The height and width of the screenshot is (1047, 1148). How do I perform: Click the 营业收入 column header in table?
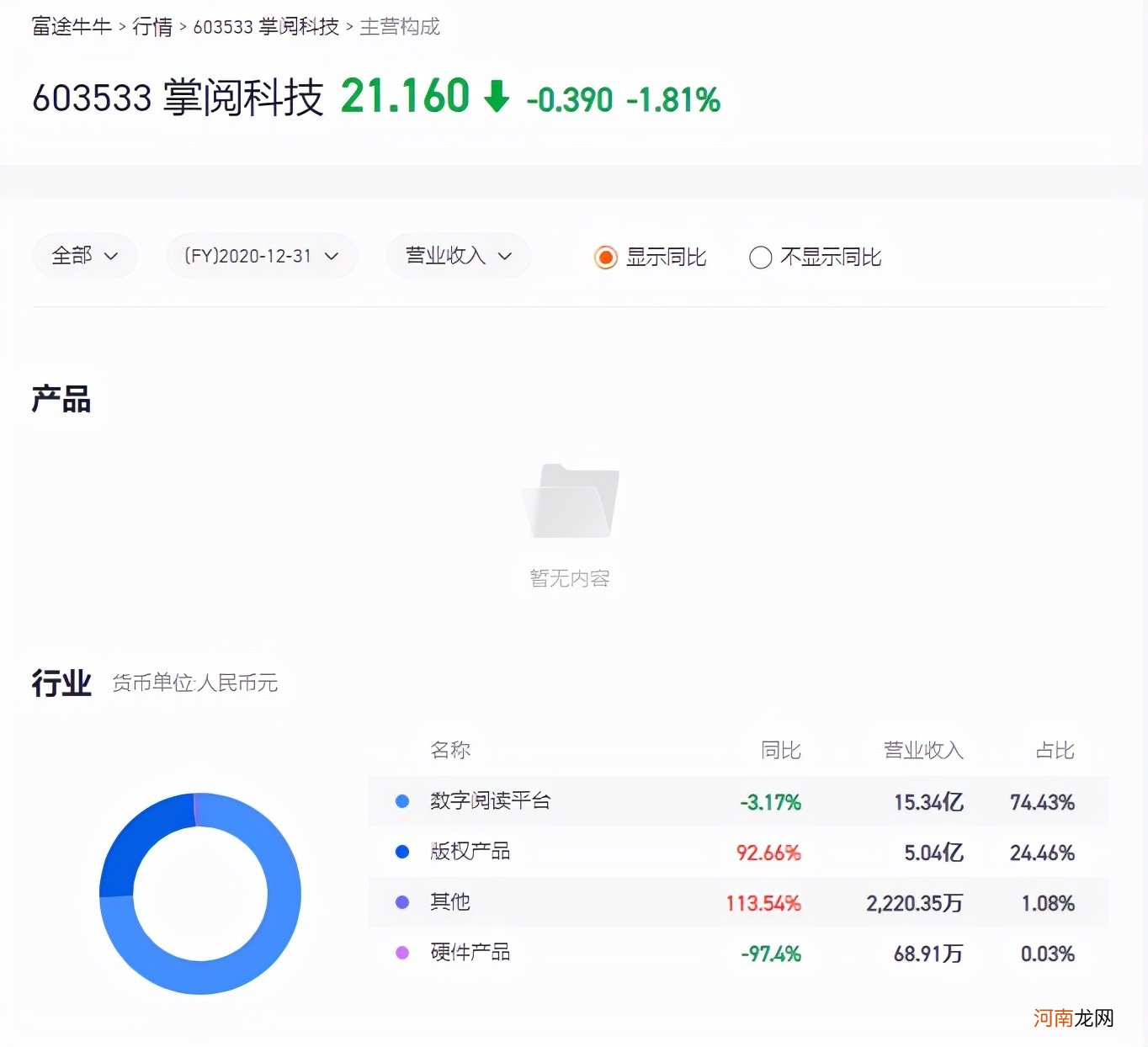click(x=923, y=750)
